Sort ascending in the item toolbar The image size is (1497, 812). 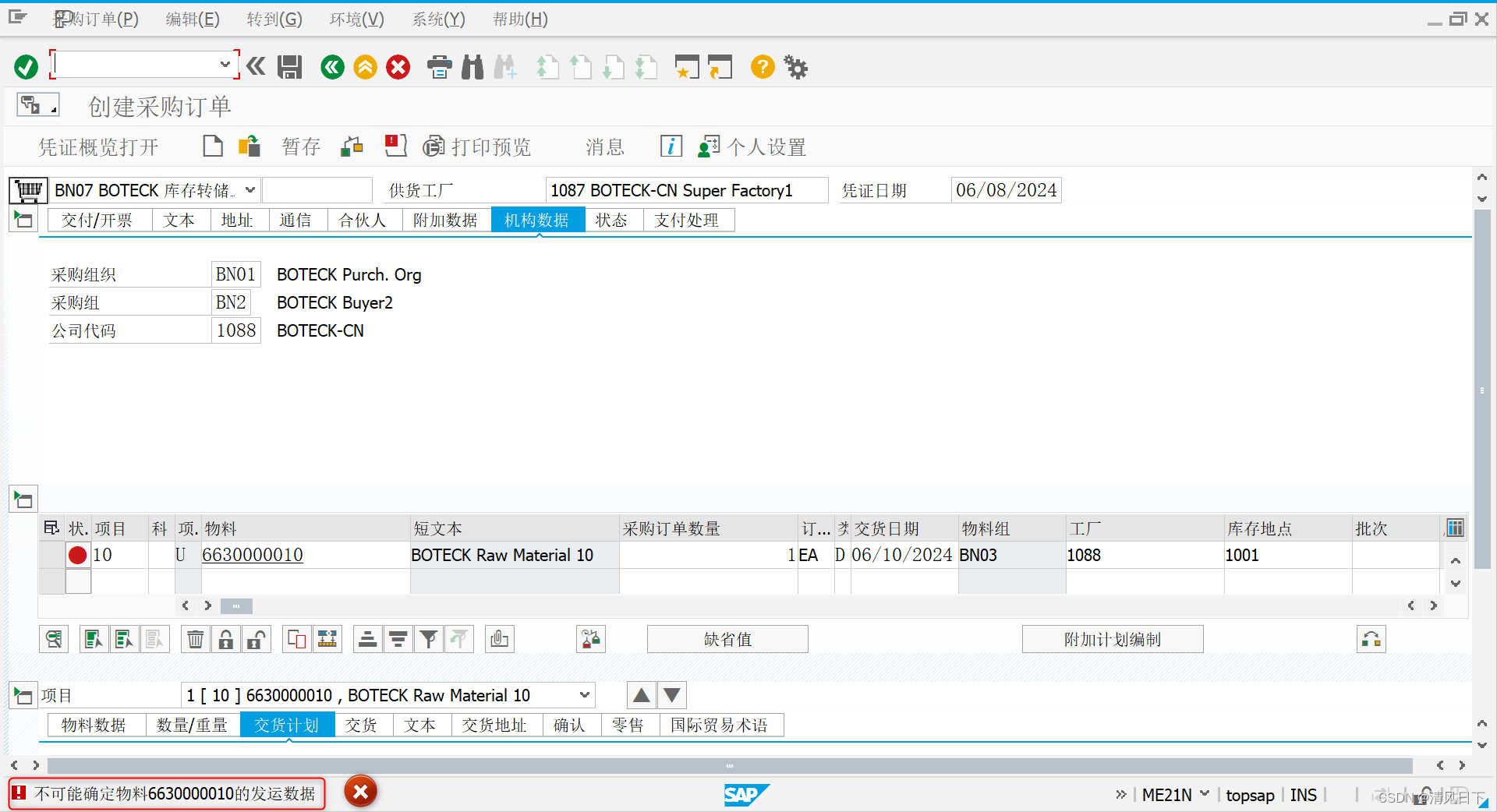coord(367,640)
